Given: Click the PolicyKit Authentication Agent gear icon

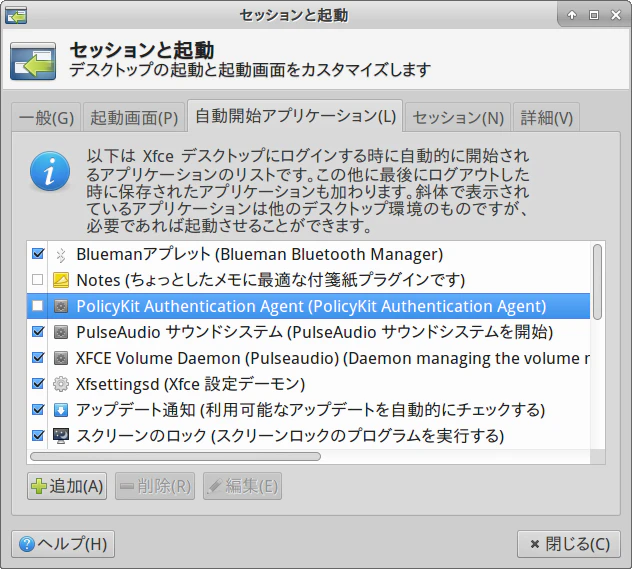Looking at the screenshot, I should coord(61,306).
